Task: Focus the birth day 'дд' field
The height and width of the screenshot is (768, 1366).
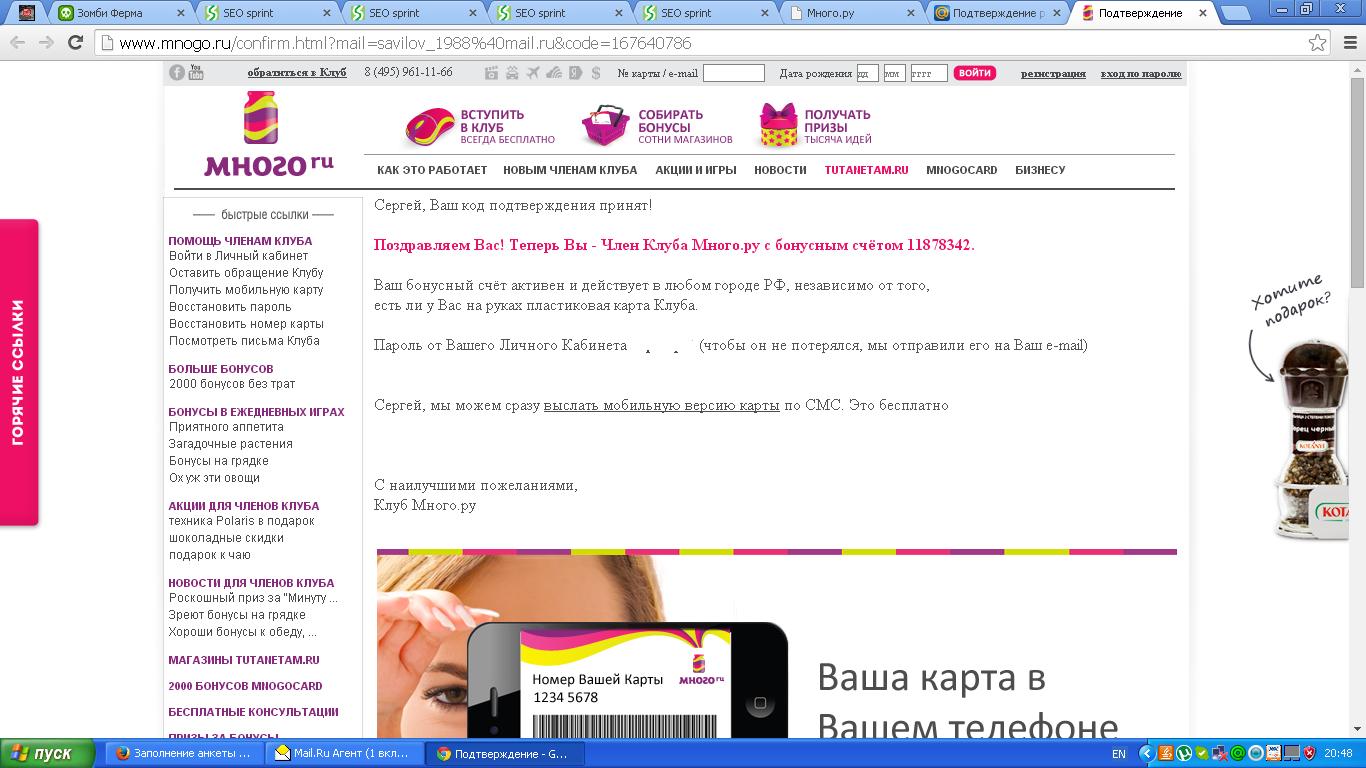Action: click(867, 73)
